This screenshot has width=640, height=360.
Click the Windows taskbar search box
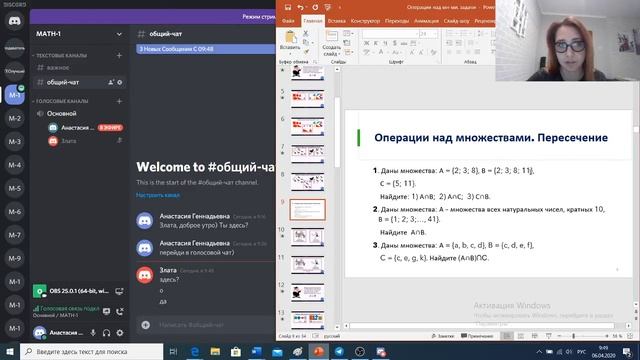click(x=91, y=351)
